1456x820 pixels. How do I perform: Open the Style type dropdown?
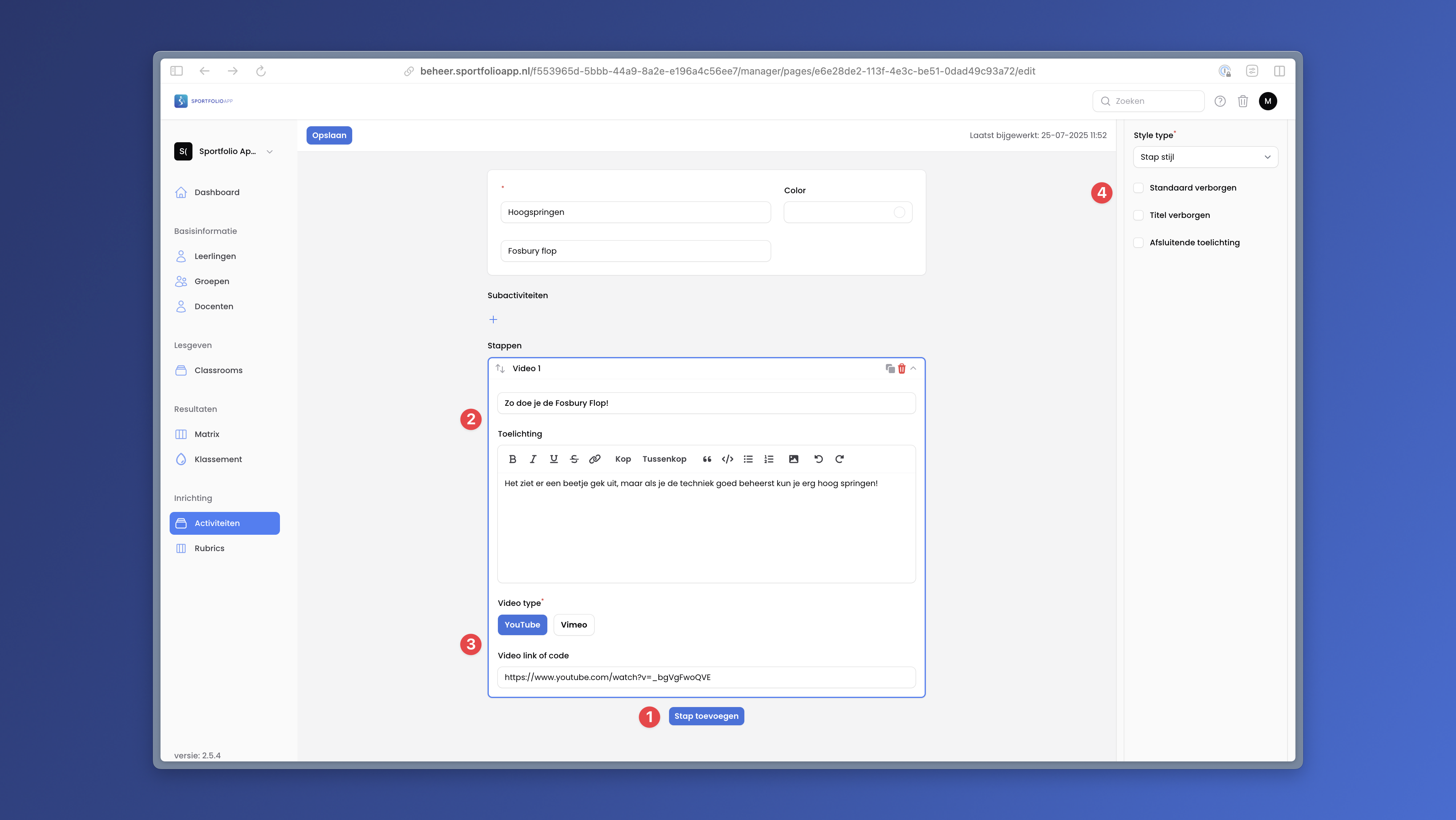click(x=1205, y=157)
